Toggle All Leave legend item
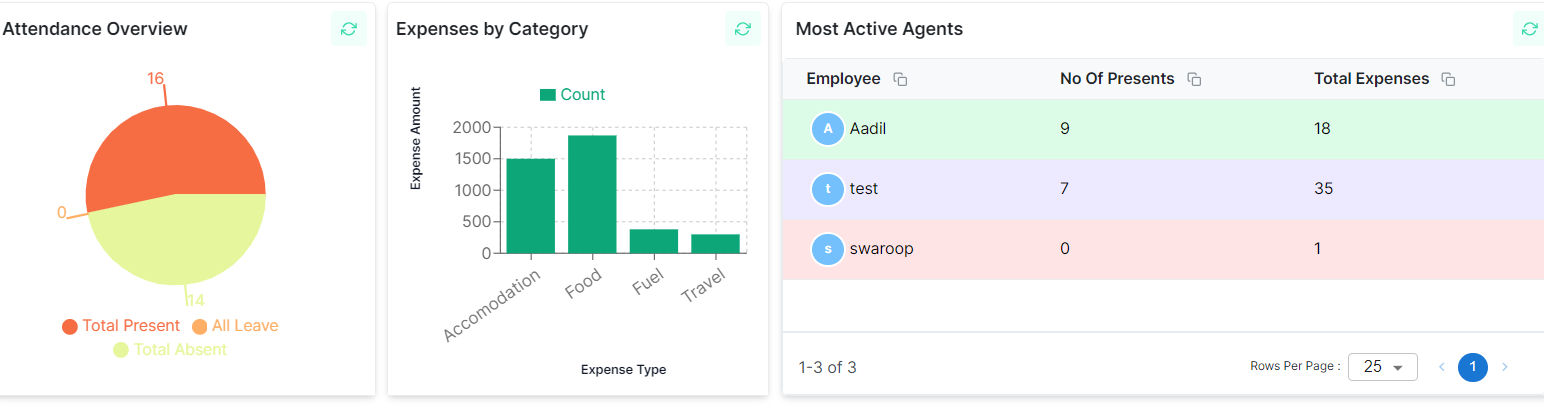The image size is (1544, 406). point(235,326)
